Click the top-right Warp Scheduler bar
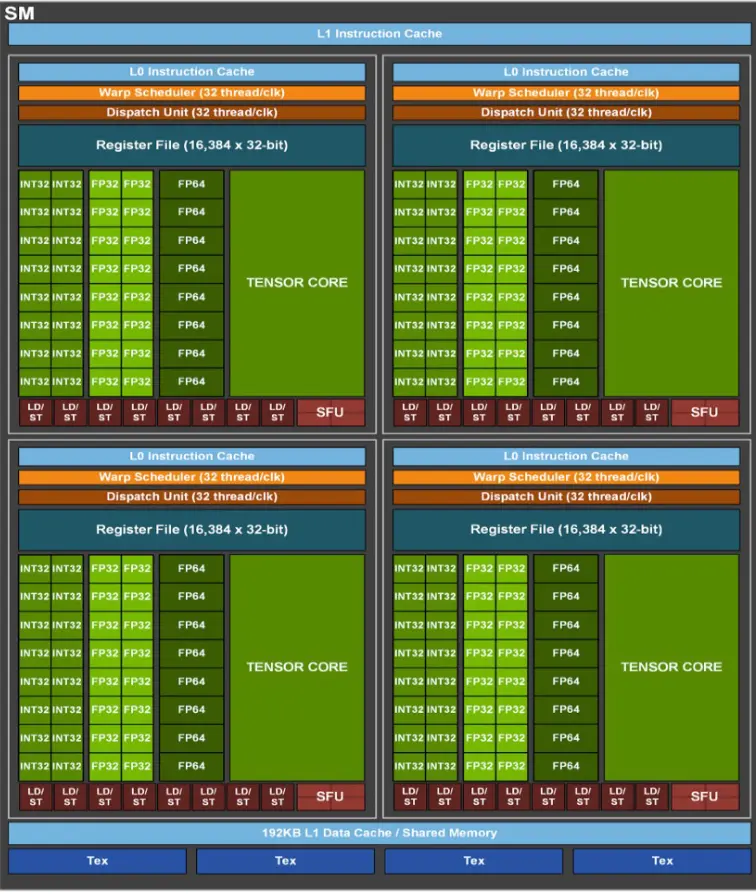The width and height of the screenshot is (756, 894). point(566,92)
